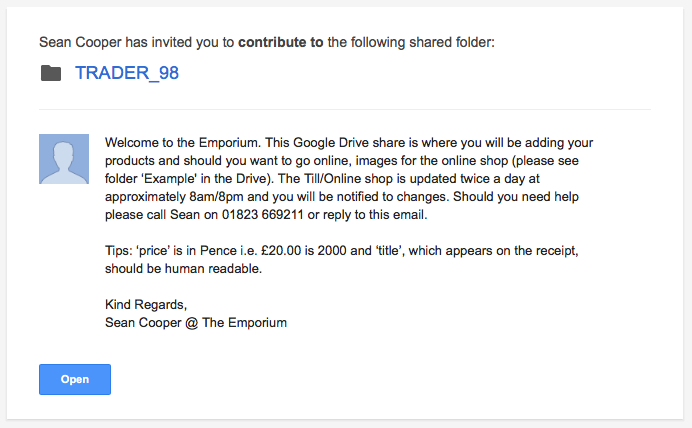Click the "Sean Cooper @ The Emporium" signature

point(196,323)
